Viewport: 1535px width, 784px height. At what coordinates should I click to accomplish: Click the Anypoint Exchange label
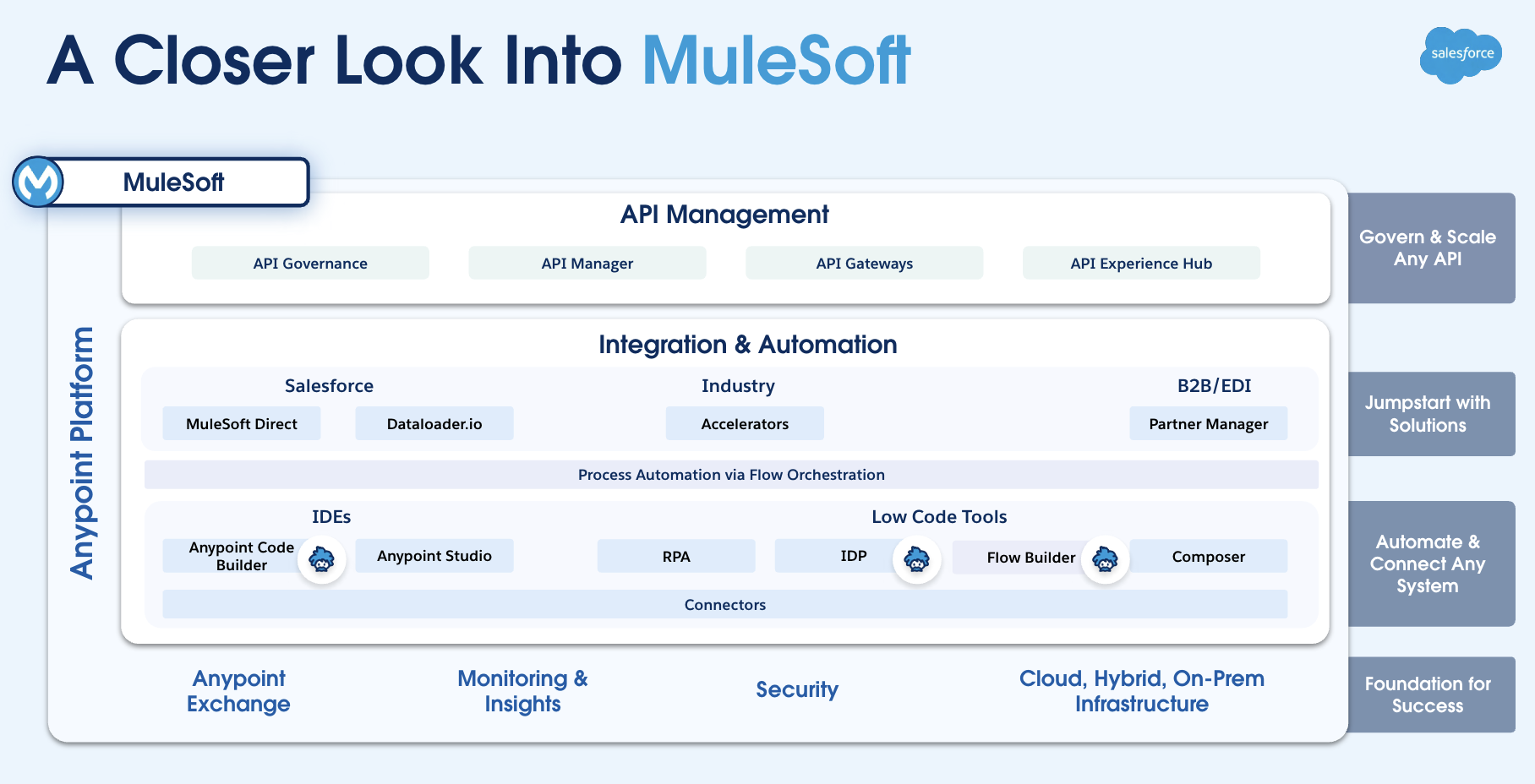click(238, 691)
